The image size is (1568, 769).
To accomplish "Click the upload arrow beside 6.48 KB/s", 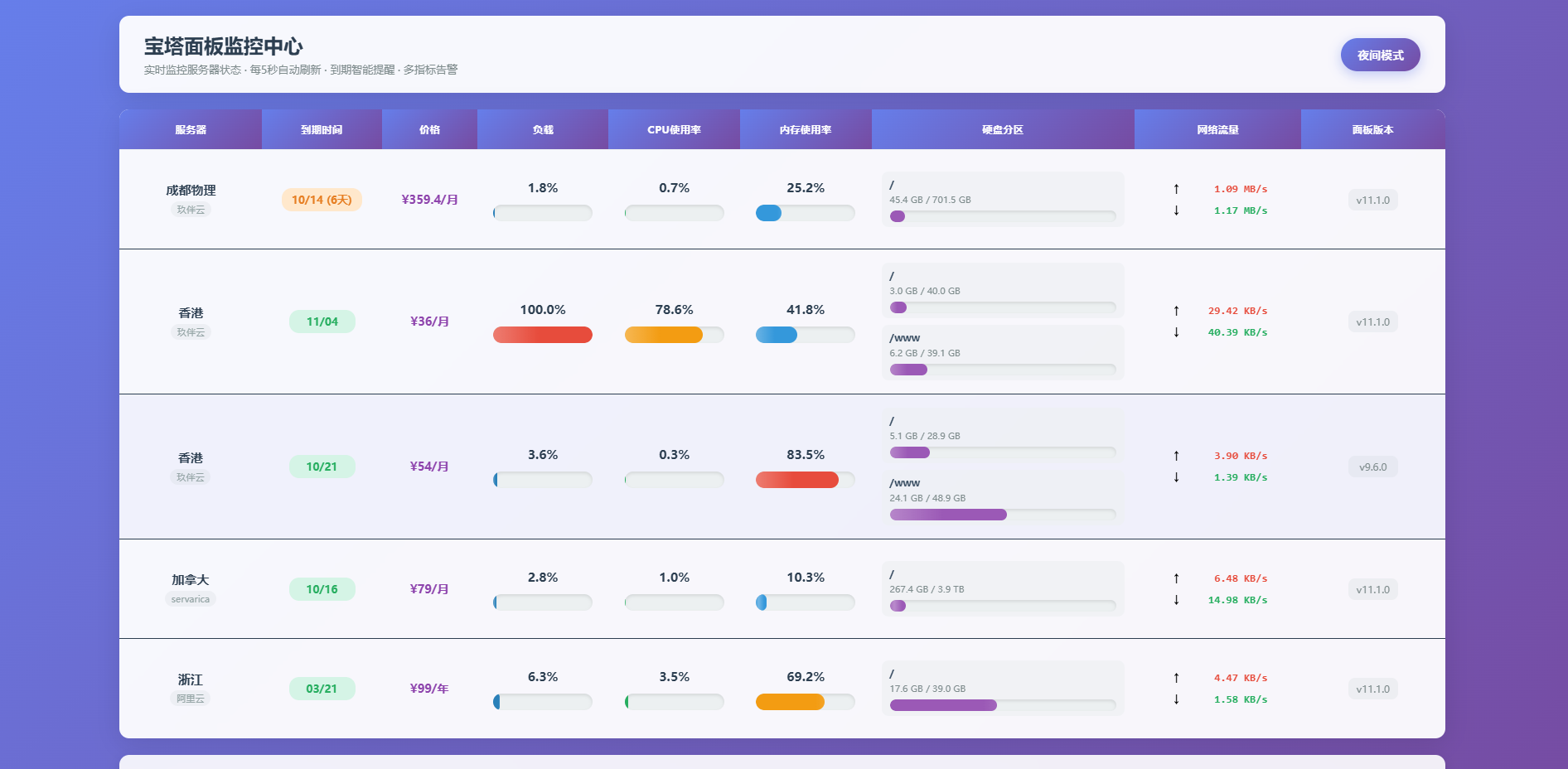I will click(x=1176, y=578).
